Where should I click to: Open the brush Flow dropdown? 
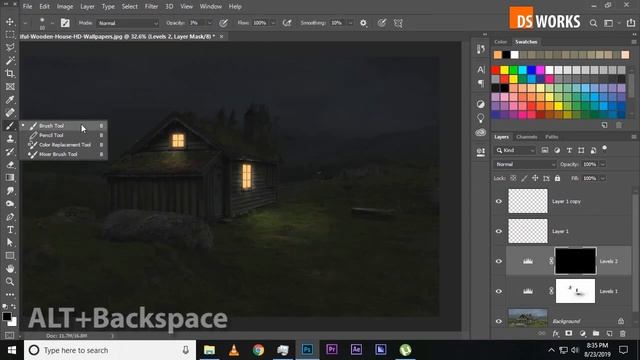[273, 23]
